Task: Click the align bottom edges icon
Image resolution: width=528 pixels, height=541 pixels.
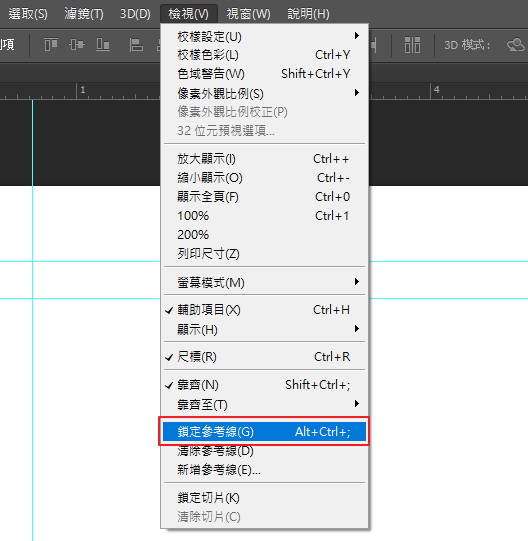Action: (103, 45)
